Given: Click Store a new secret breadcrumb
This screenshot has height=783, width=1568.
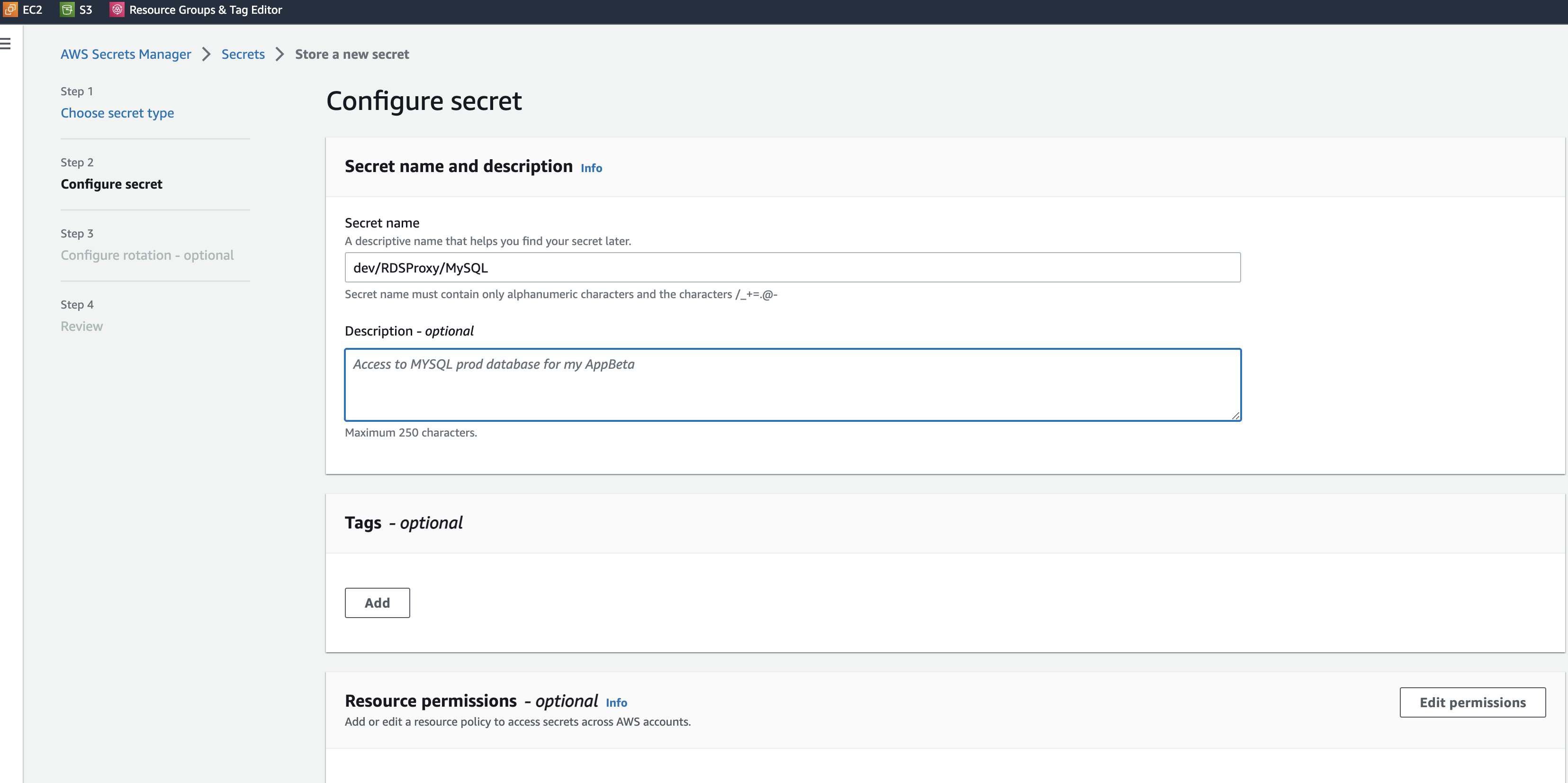Looking at the screenshot, I should (x=352, y=54).
